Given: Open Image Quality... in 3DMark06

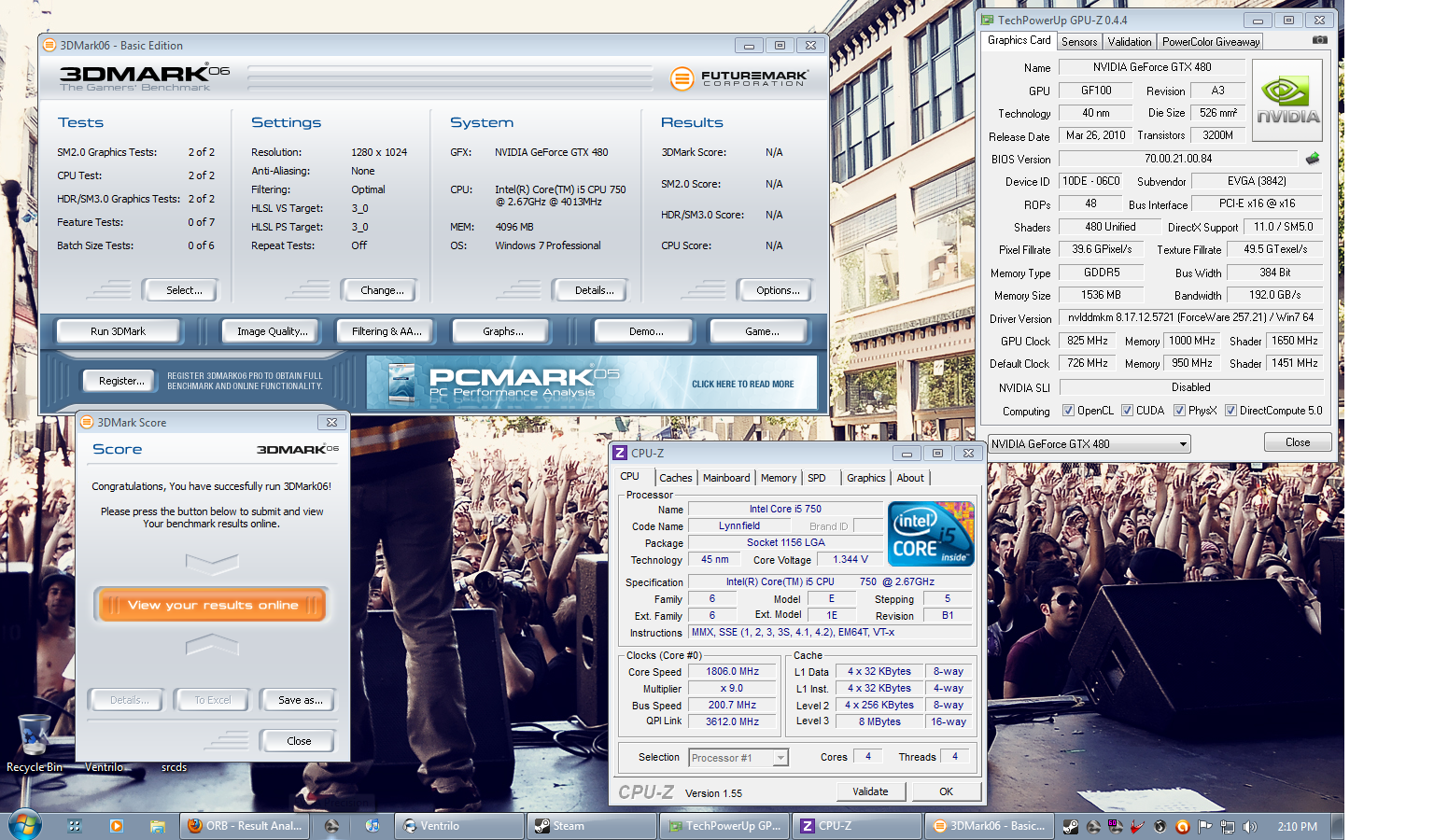Looking at the screenshot, I should pyautogui.click(x=272, y=331).
